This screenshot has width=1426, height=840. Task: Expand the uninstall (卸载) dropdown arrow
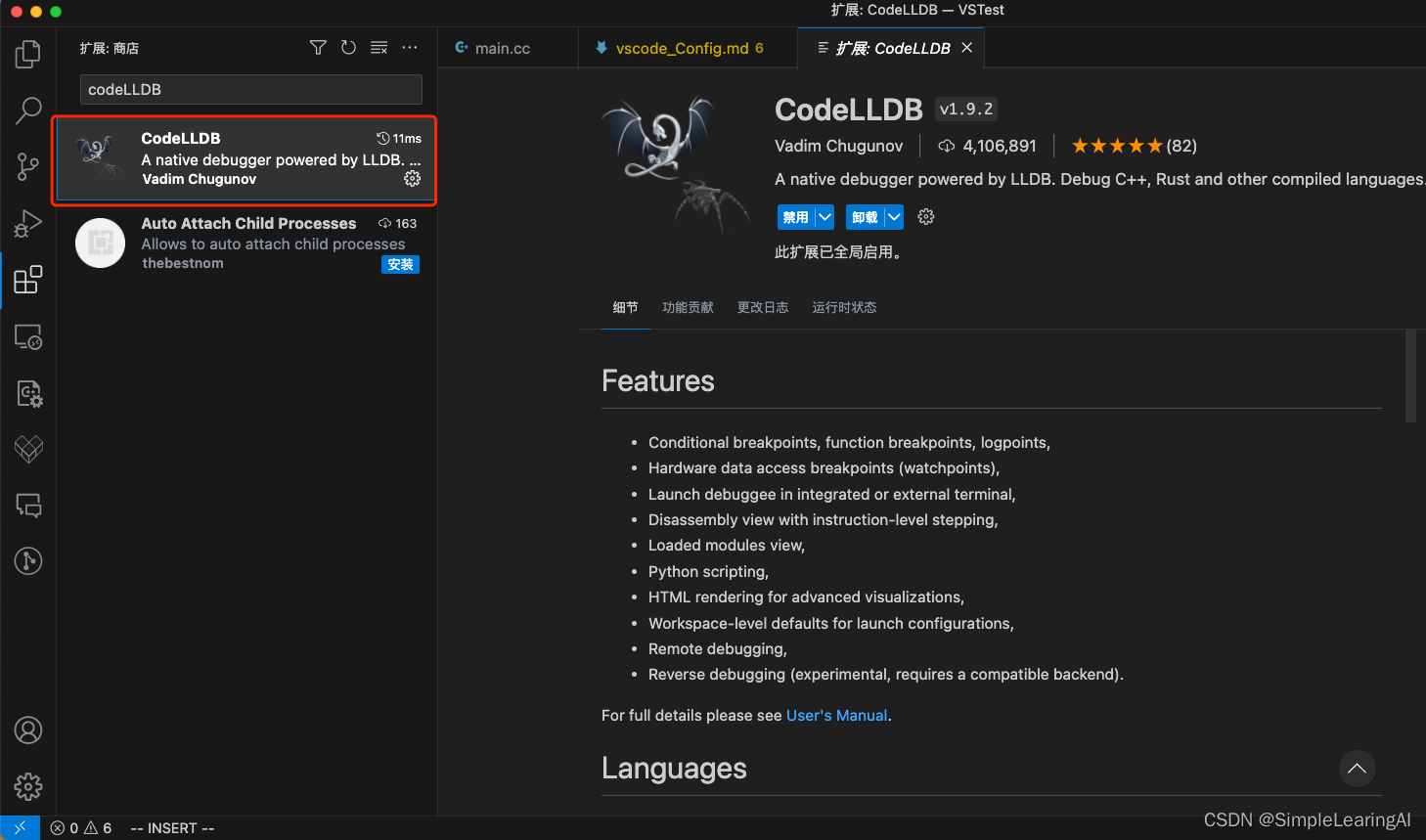894,217
